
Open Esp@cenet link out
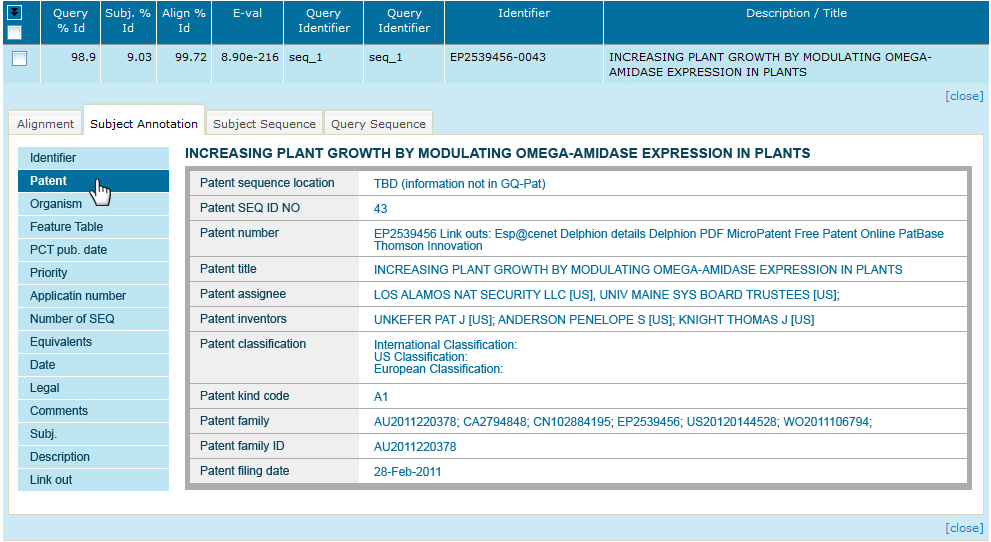(x=526, y=234)
